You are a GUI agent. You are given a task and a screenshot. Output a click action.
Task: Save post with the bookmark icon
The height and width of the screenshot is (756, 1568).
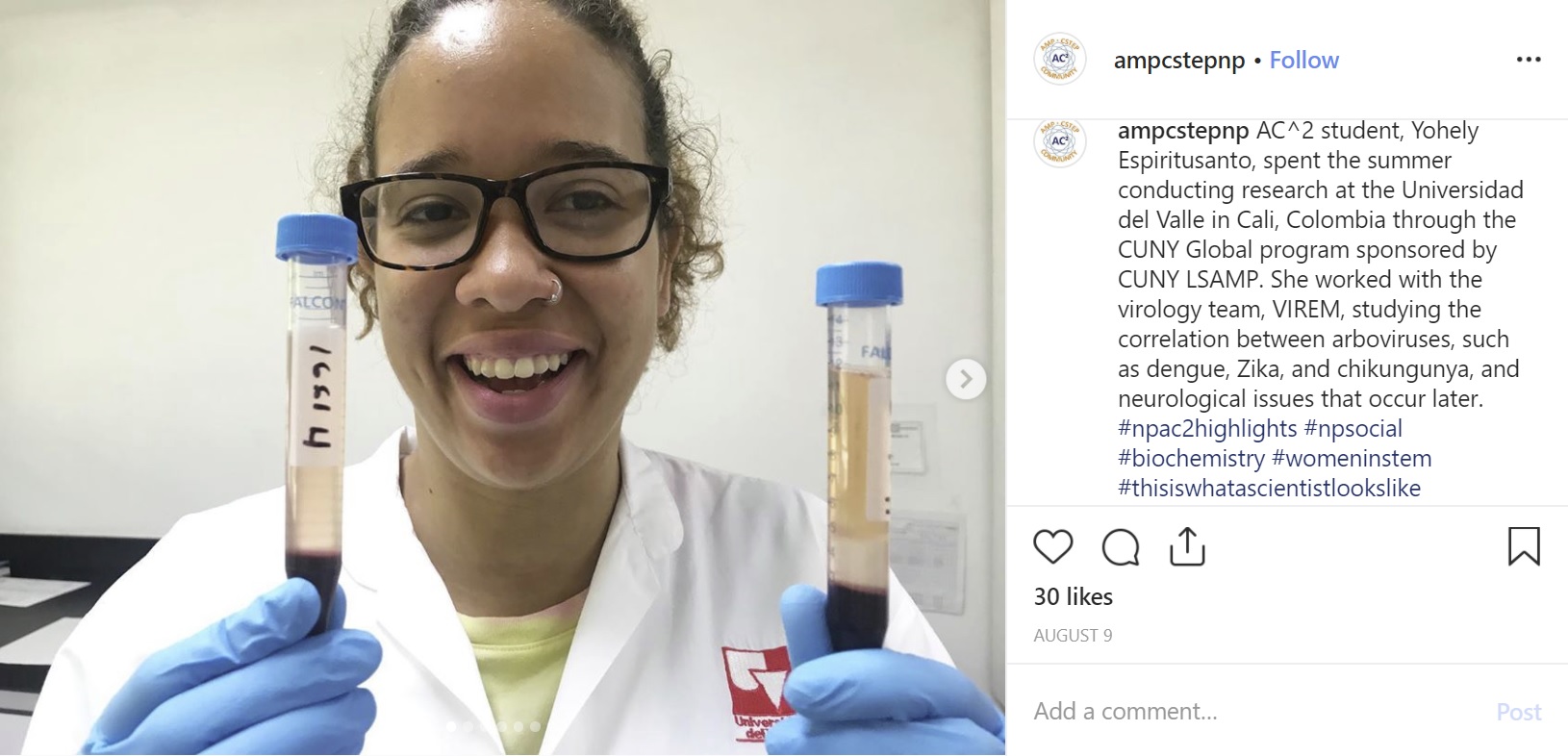pyautogui.click(x=1524, y=545)
